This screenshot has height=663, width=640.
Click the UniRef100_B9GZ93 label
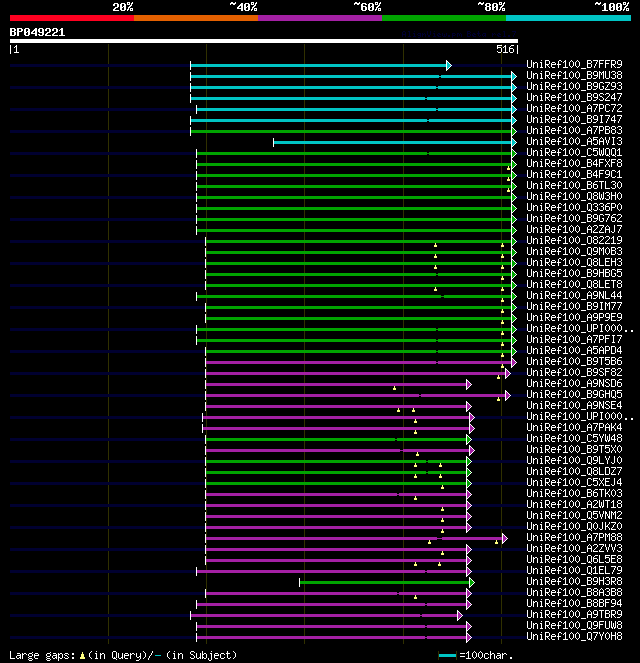coord(574,86)
